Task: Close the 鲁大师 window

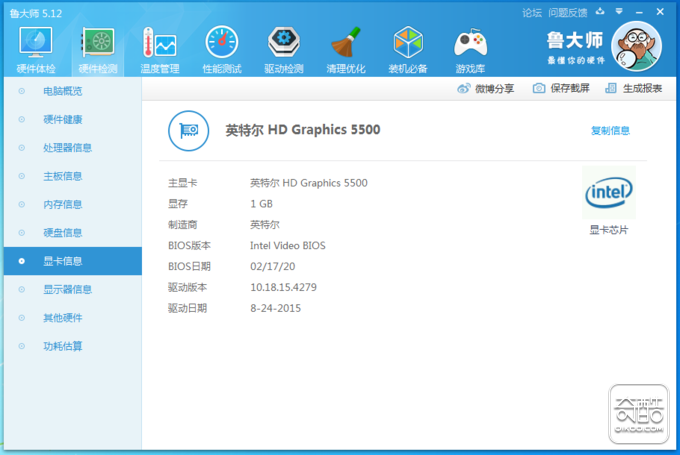Action: [660, 12]
